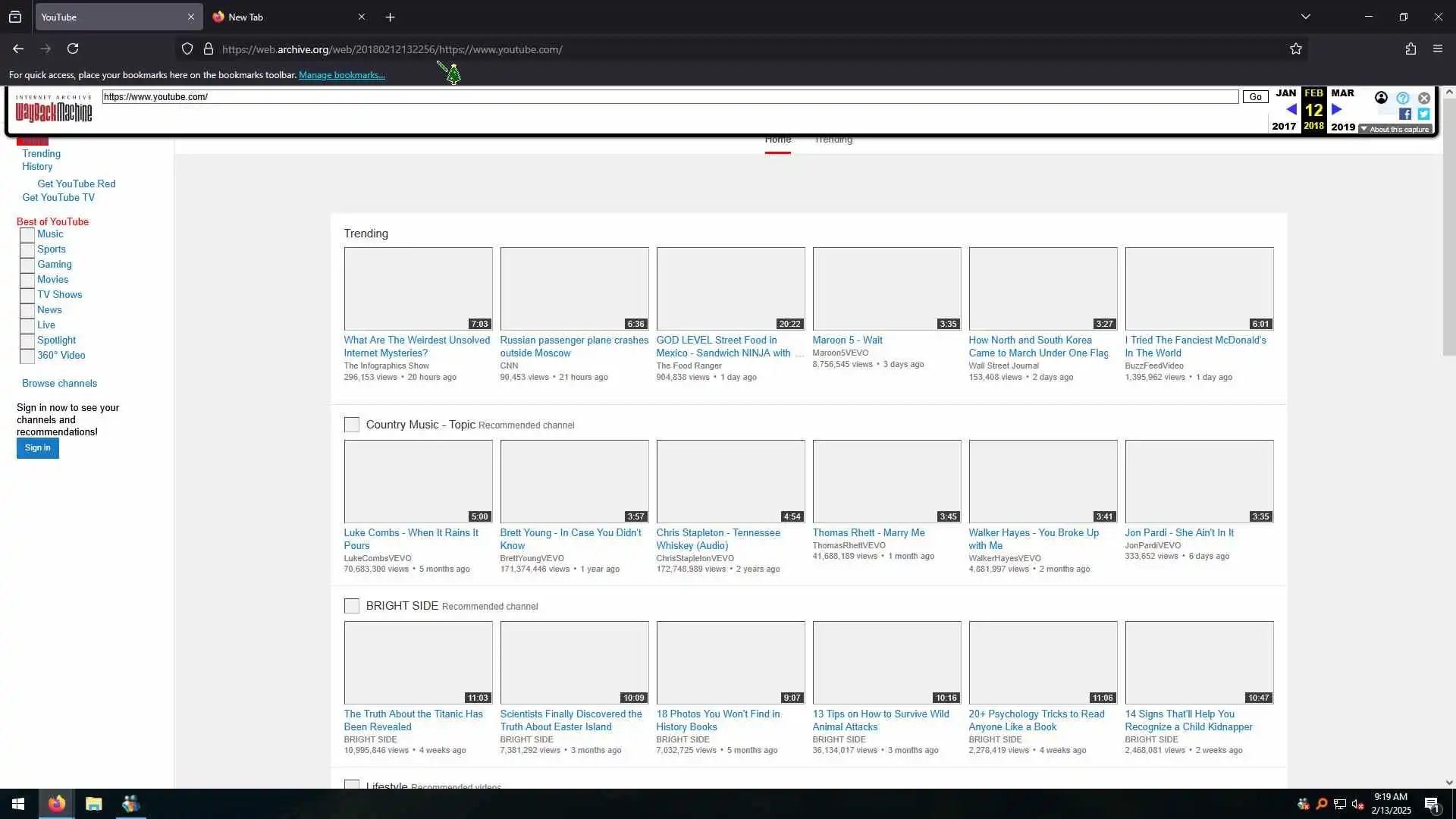Image resolution: width=1456 pixels, height=819 pixels.
Task: Click the Wayback Machine previous capture arrow
Action: [1291, 110]
